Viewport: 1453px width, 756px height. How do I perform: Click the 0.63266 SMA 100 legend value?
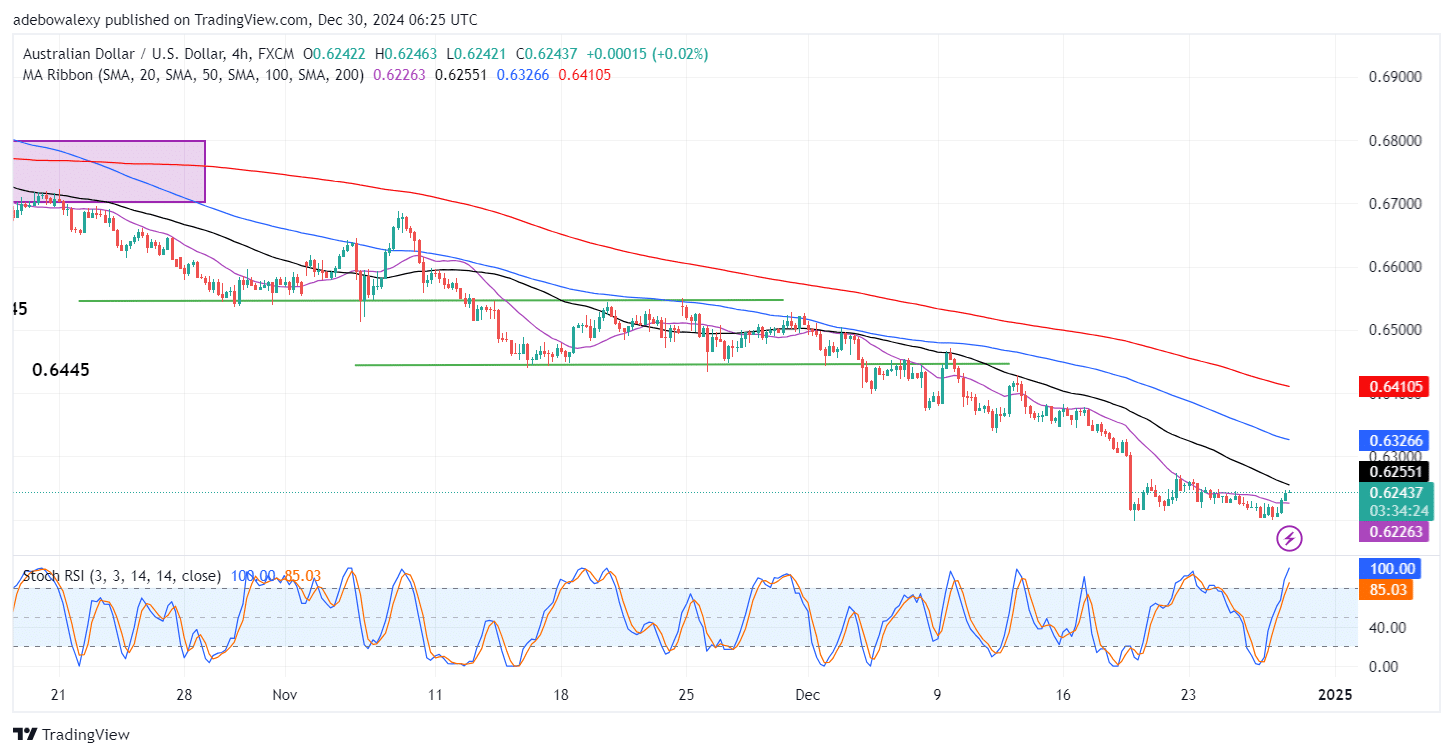[521, 74]
